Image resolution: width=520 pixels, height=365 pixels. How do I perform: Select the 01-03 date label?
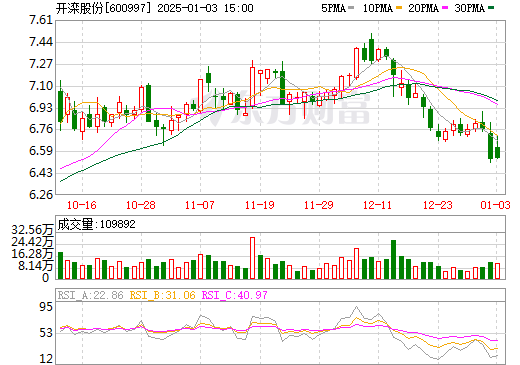coord(495,205)
